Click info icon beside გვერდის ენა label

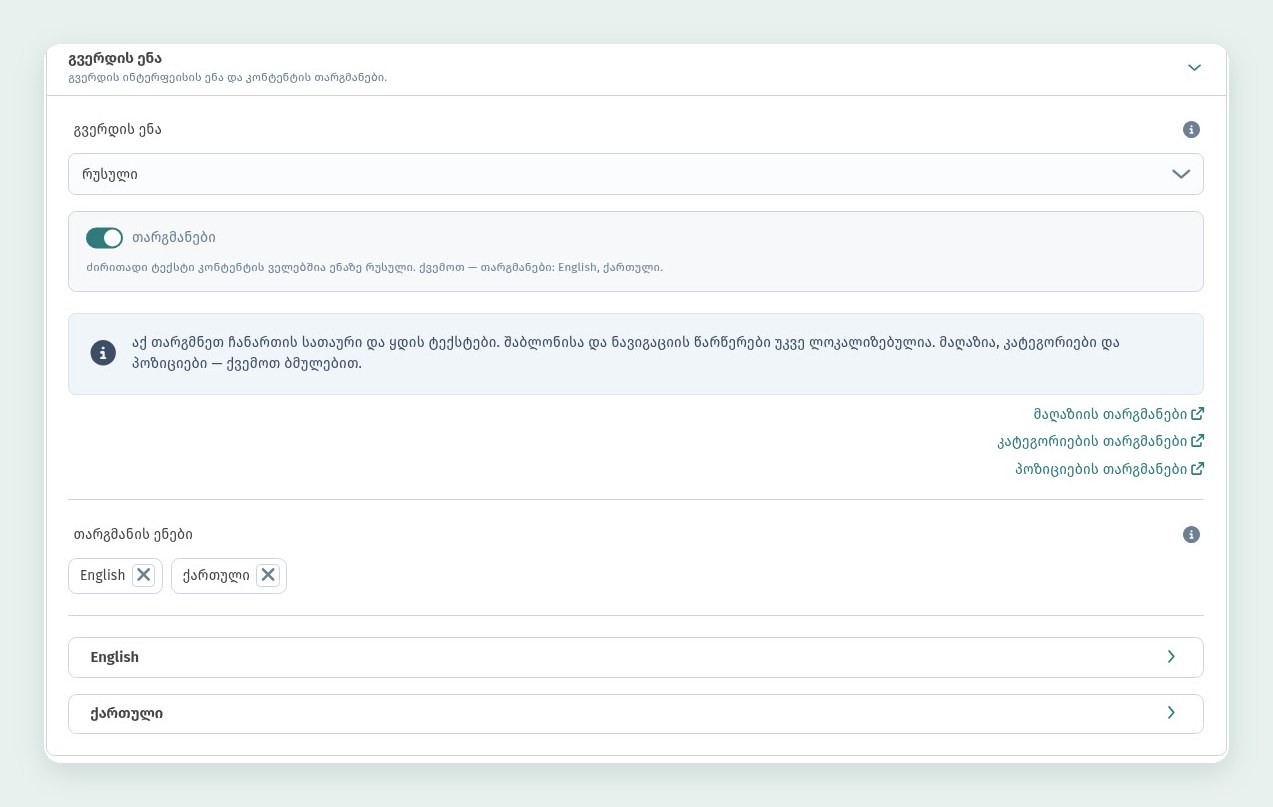click(1191, 130)
